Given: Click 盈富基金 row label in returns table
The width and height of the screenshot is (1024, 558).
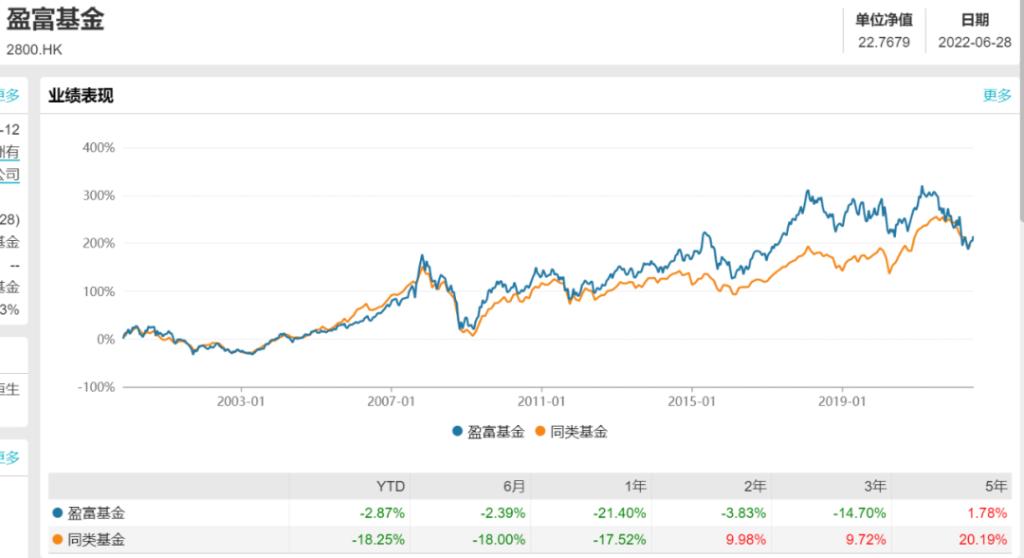Looking at the screenshot, I should (96, 513).
